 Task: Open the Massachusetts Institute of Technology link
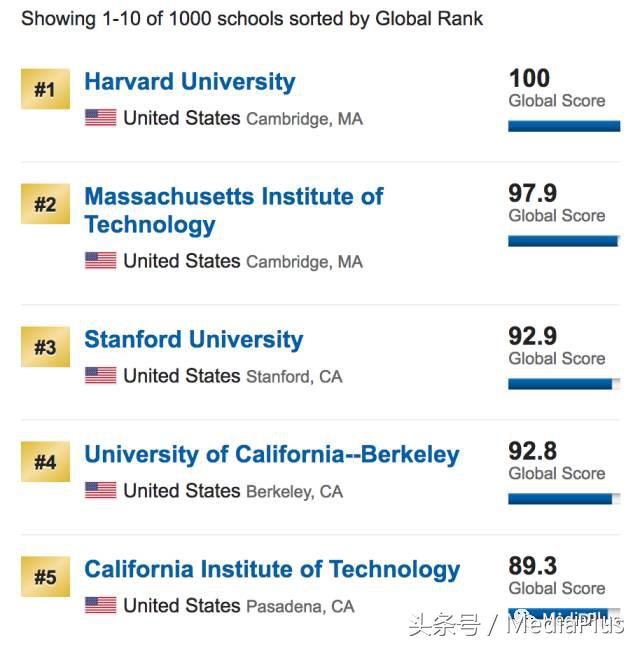click(233, 210)
